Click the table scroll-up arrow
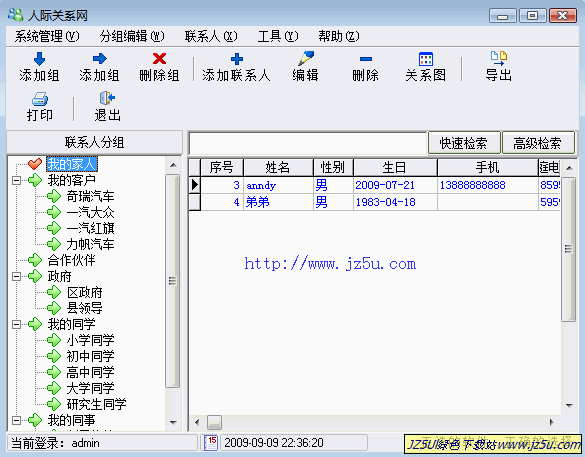The image size is (585, 457). click(569, 168)
